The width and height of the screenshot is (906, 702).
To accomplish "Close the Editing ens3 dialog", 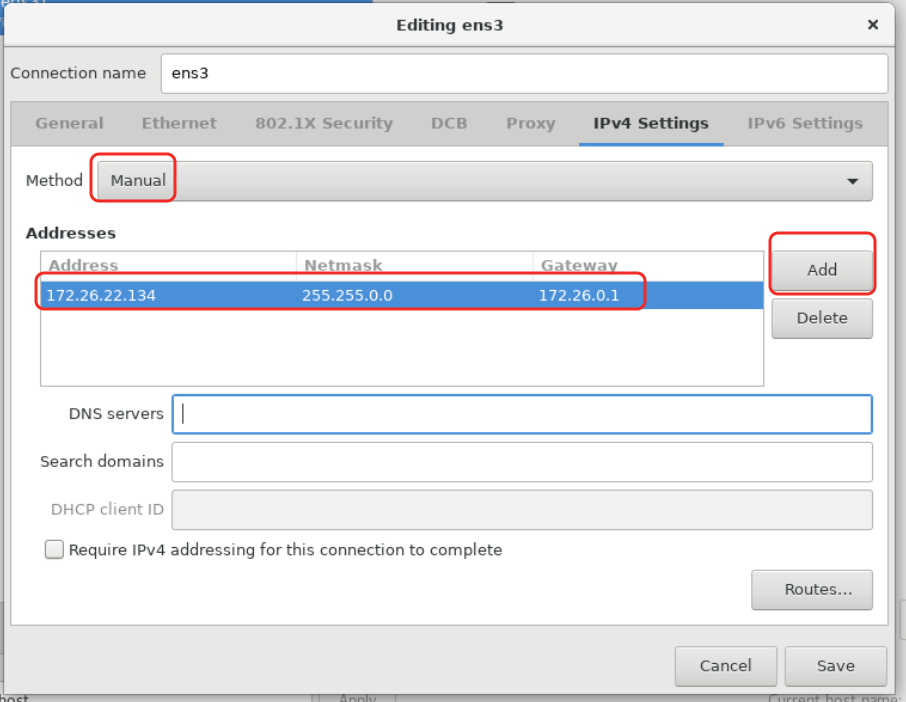I will 872,24.
